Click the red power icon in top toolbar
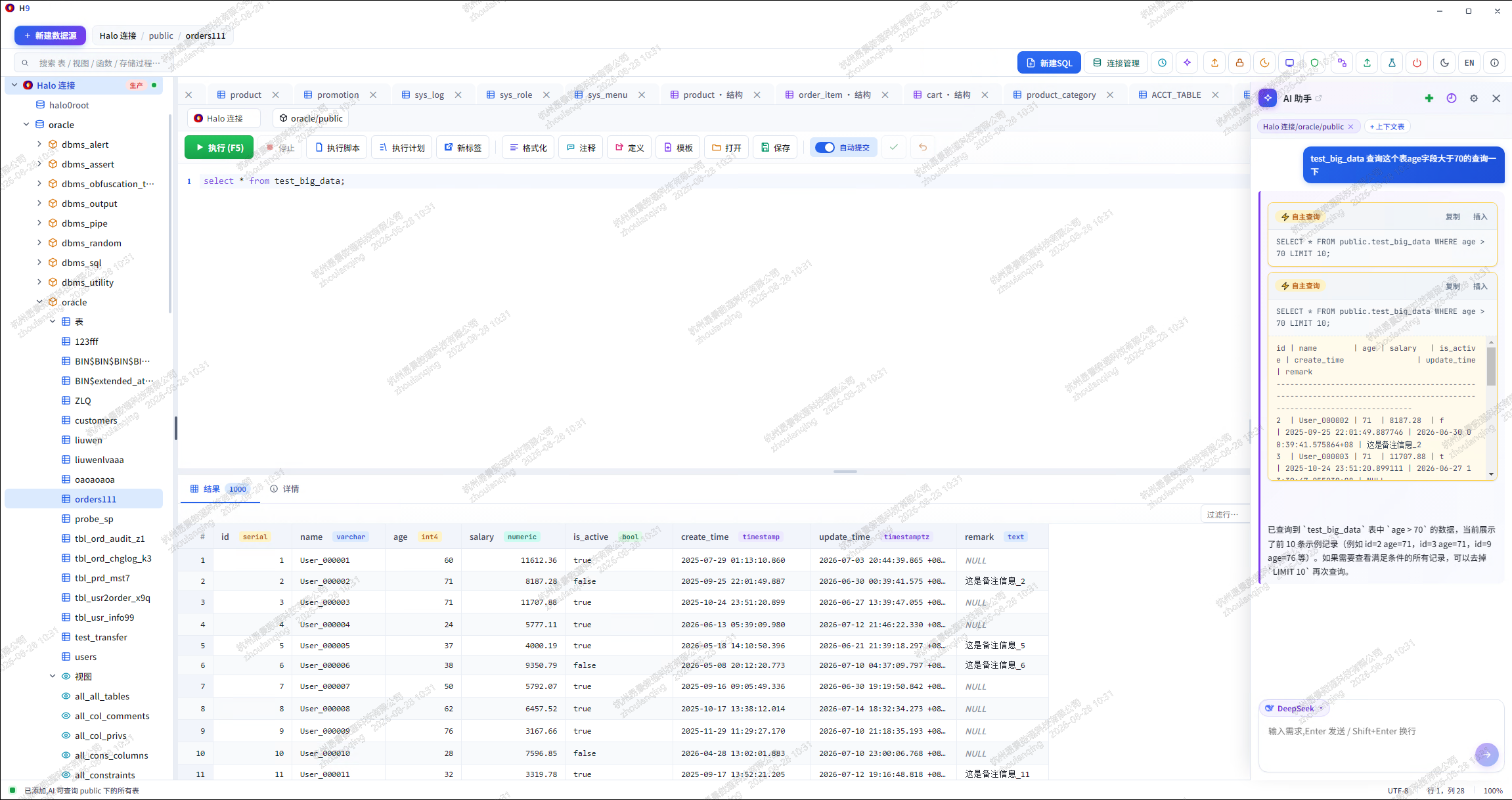 coord(1417,63)
